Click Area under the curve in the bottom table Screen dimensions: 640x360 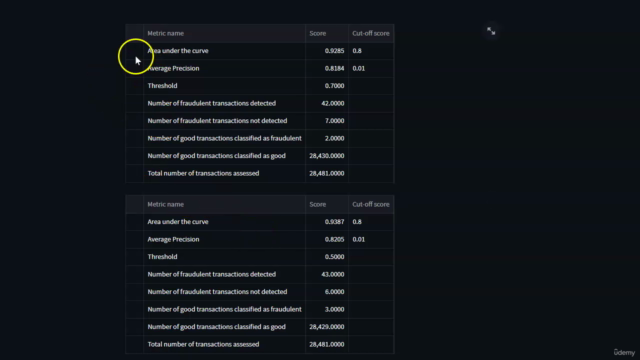tap(178, 222)
